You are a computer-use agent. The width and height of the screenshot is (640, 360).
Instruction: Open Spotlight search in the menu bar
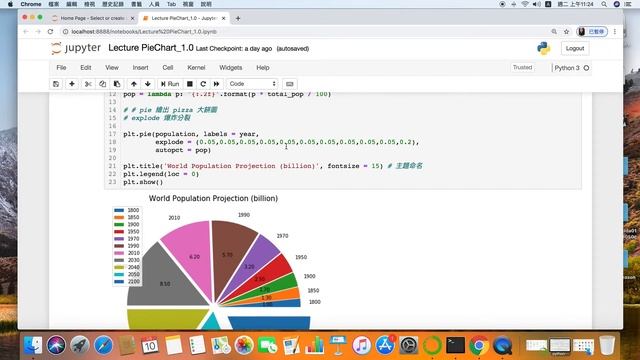tap(604, 4)
